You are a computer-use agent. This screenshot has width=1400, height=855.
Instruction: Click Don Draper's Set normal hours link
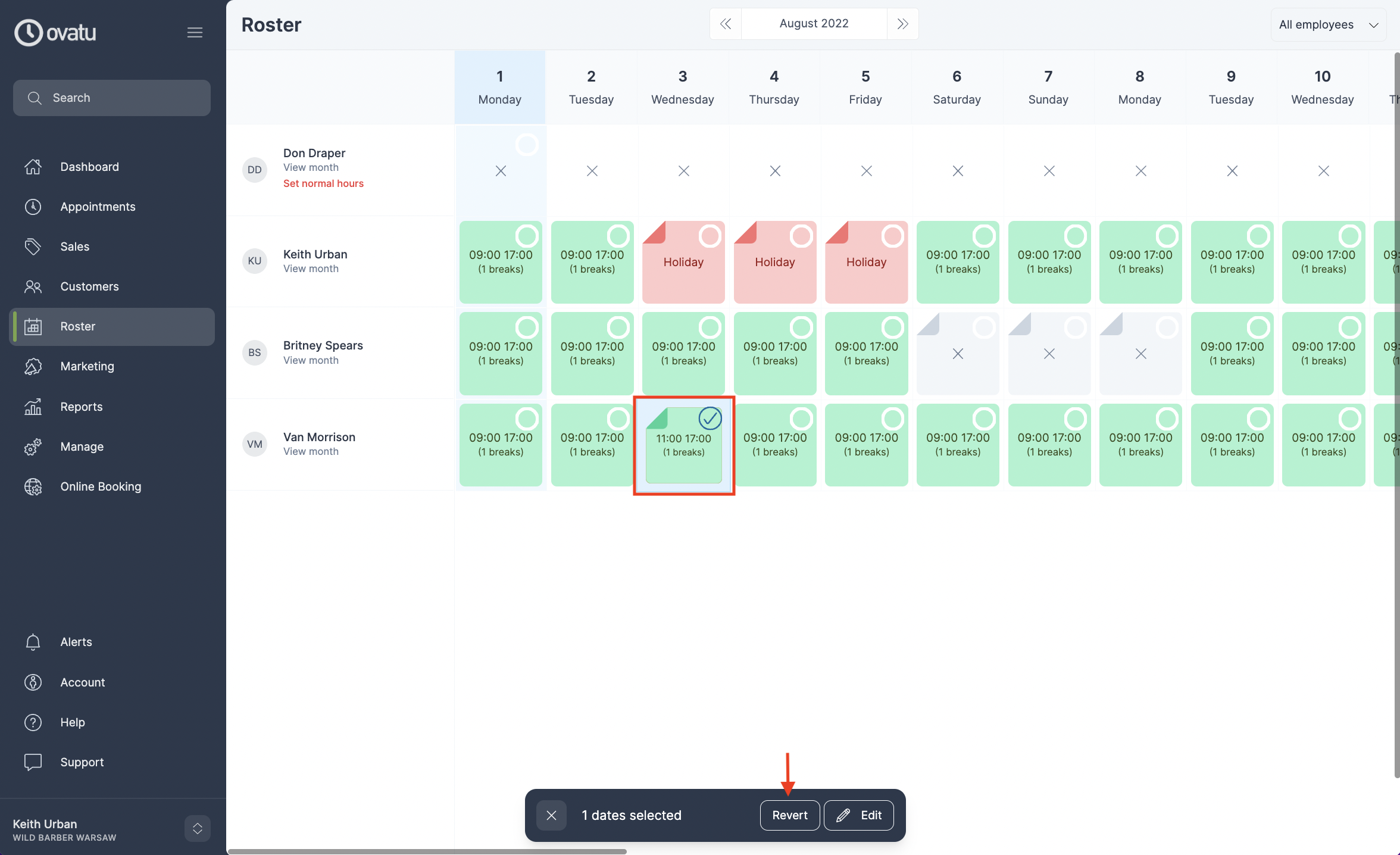pos(323,183)
